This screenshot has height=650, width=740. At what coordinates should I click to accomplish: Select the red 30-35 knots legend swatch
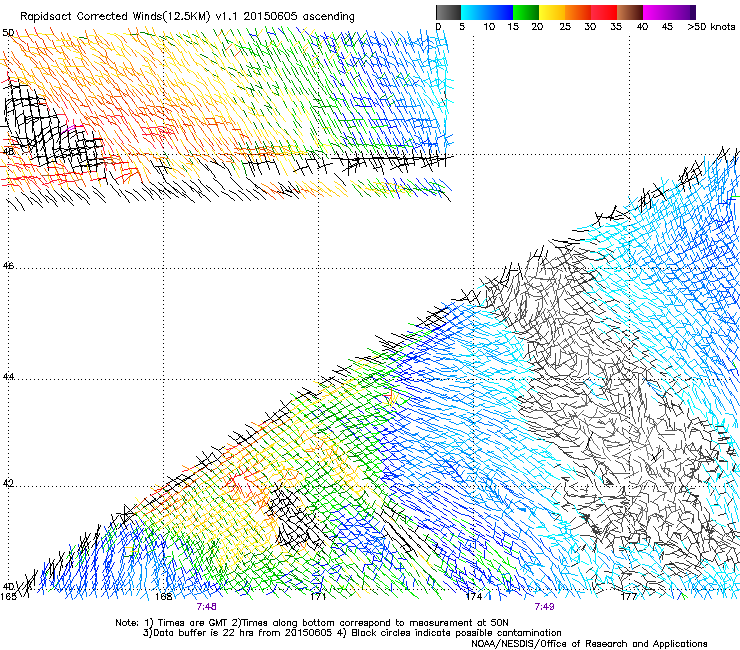[604, 12]
